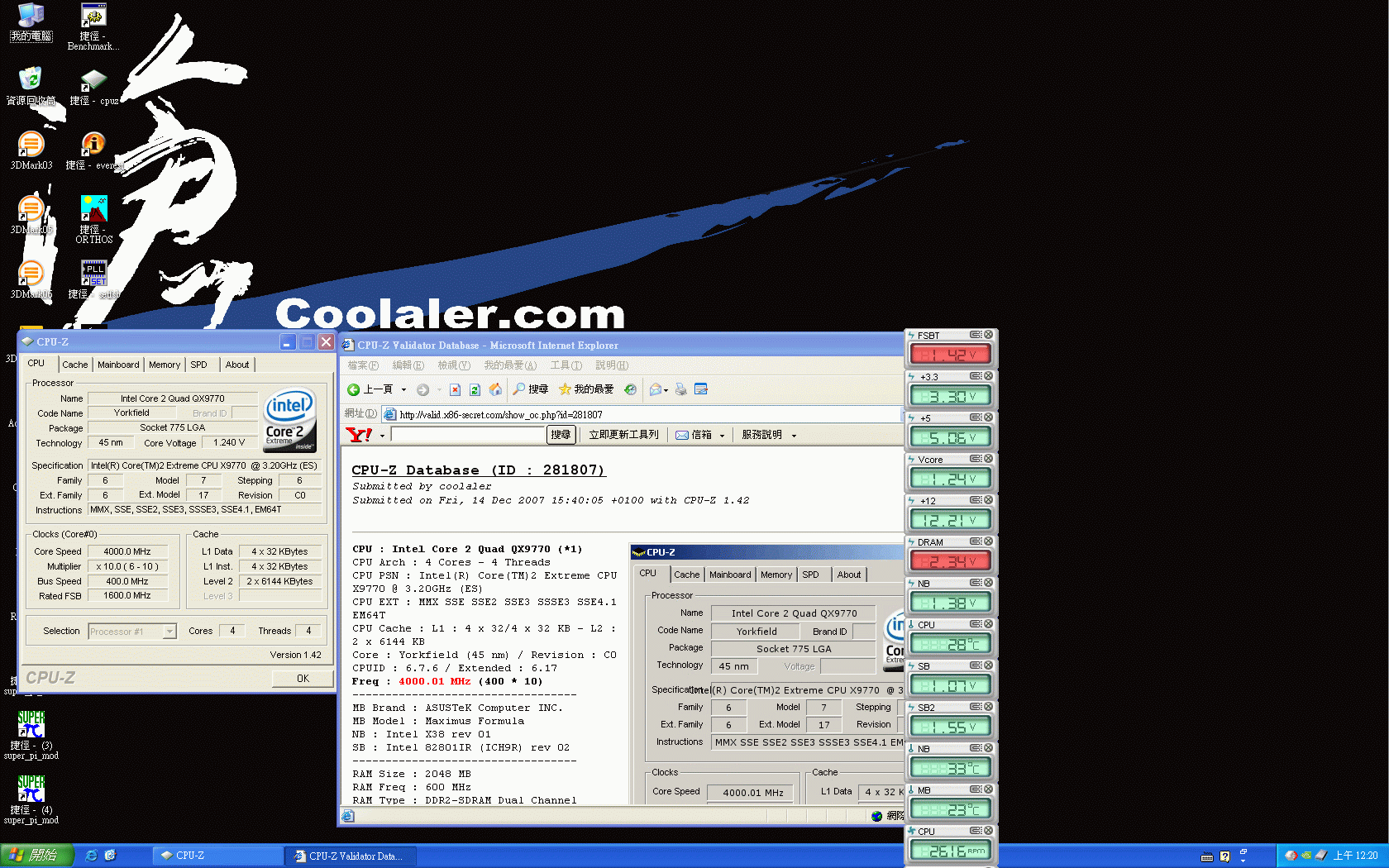1389x868 pixels.
Task: Open the 開始 Start menu
Action: [37, 856]
